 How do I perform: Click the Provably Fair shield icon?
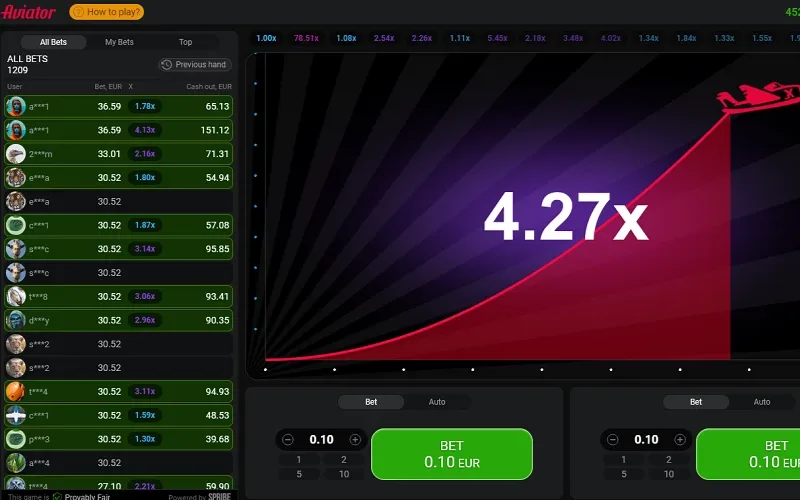click(x=57, y=496)
